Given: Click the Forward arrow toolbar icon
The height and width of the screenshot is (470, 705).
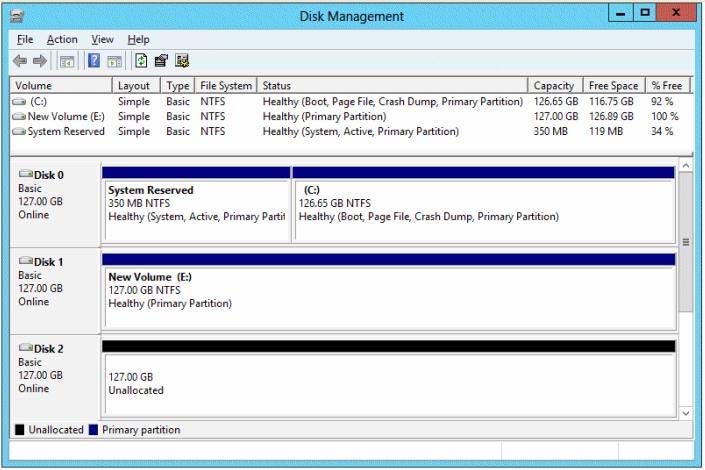Looking at the screenshot, I should 40,61.
